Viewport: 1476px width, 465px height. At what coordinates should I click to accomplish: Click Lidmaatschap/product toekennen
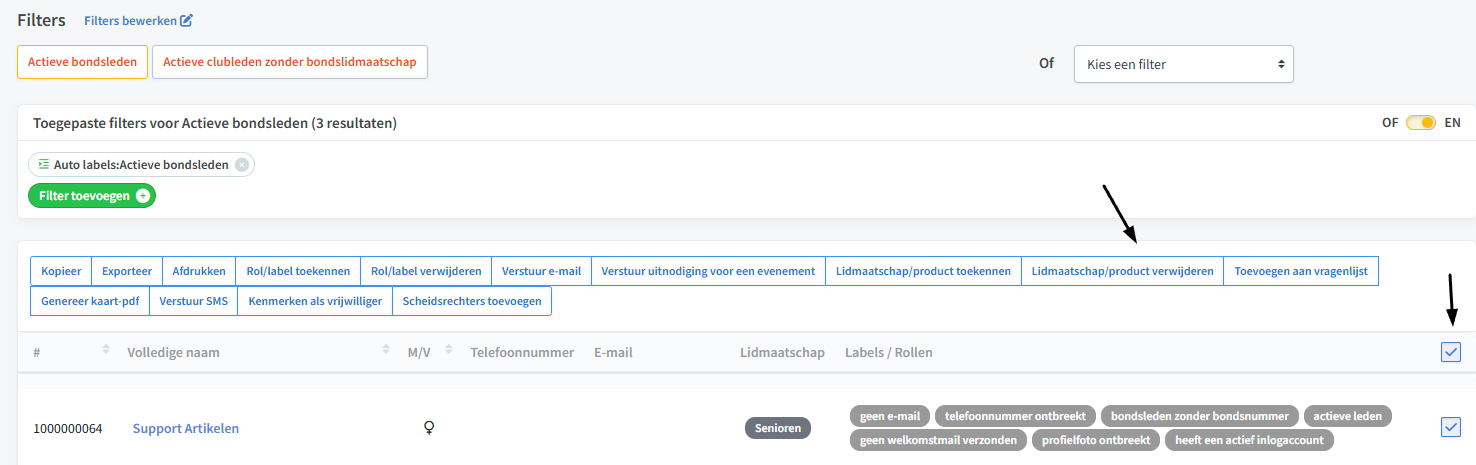point(923,271)
